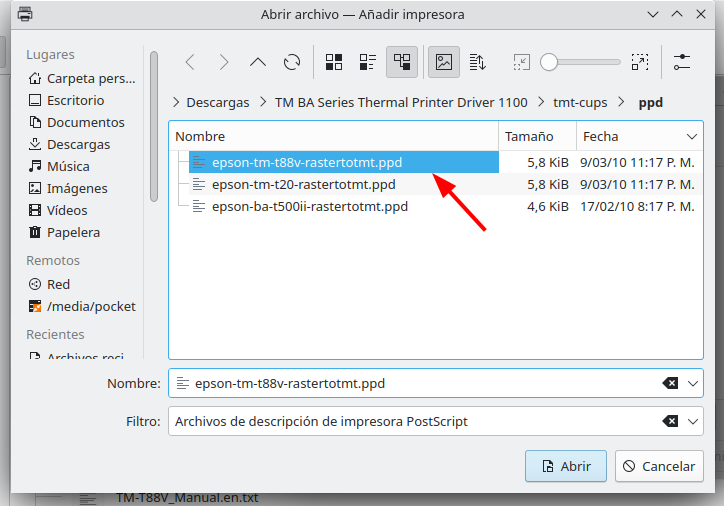Open Descargas in Places sidebar
Screen dimensions: 724x506
(69, 145)
